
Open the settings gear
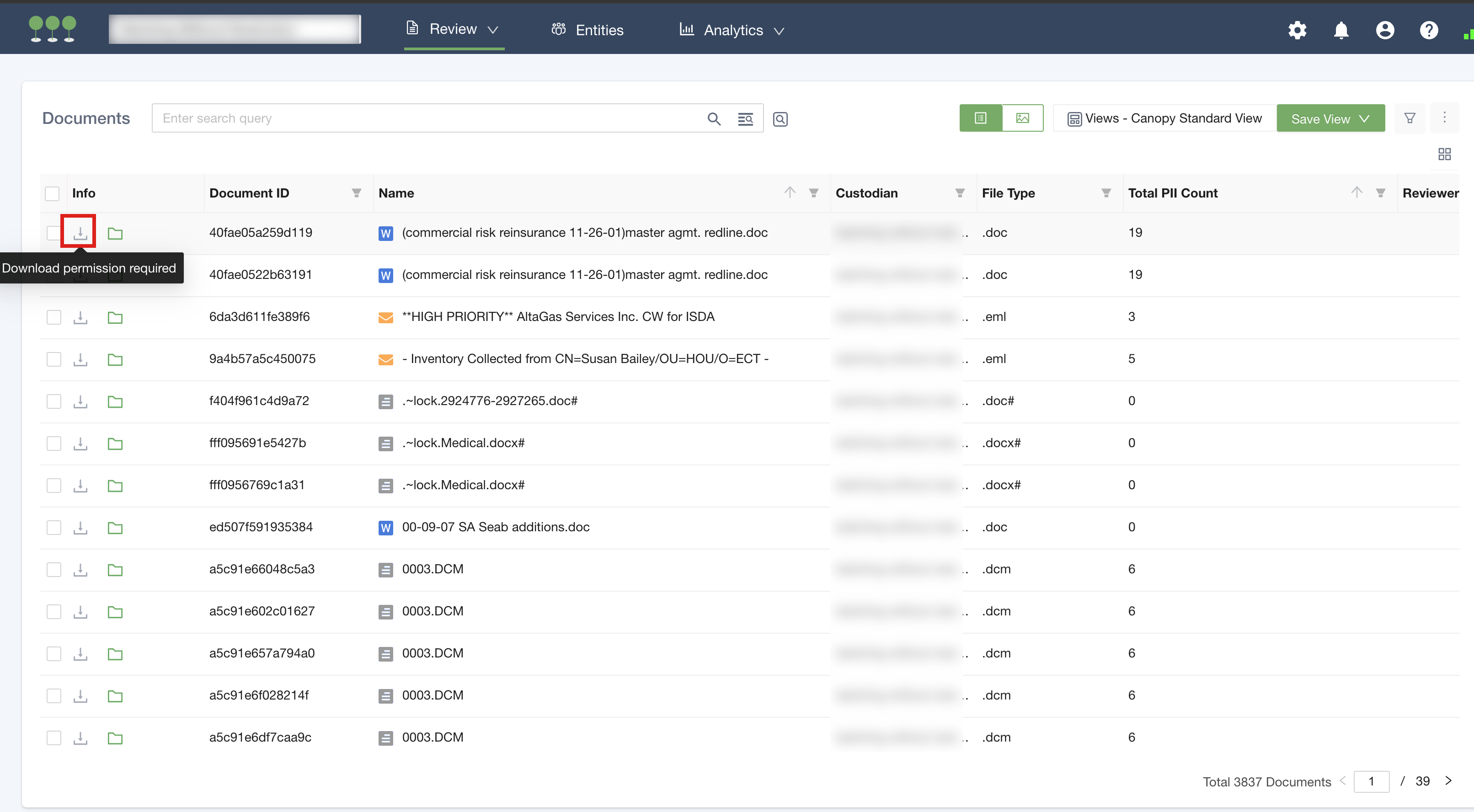[1297, 30]
